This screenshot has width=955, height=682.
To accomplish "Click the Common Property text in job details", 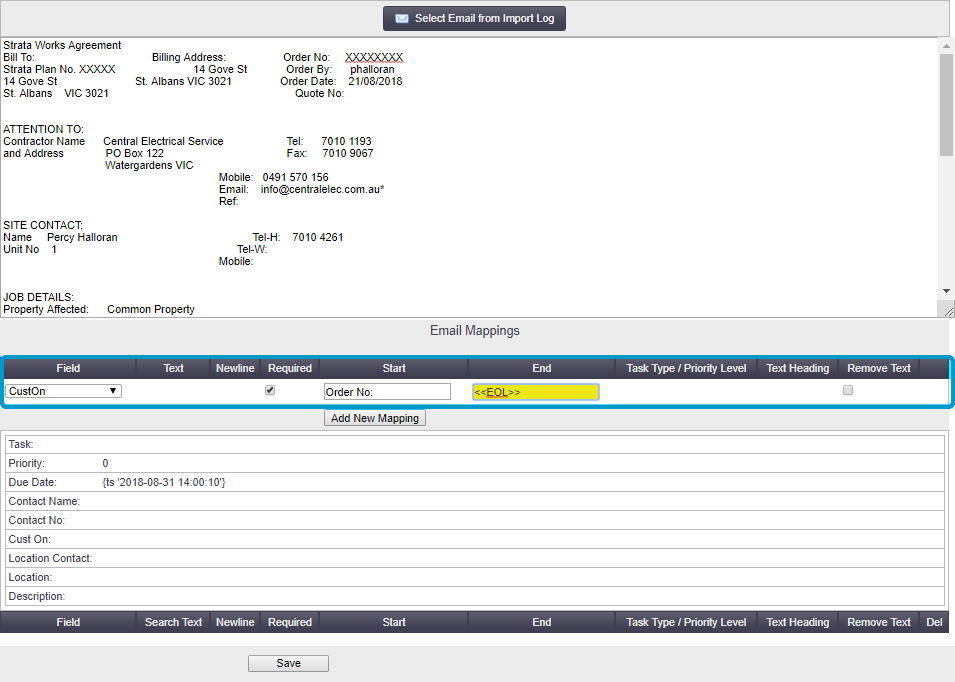I will pos(151,309).
